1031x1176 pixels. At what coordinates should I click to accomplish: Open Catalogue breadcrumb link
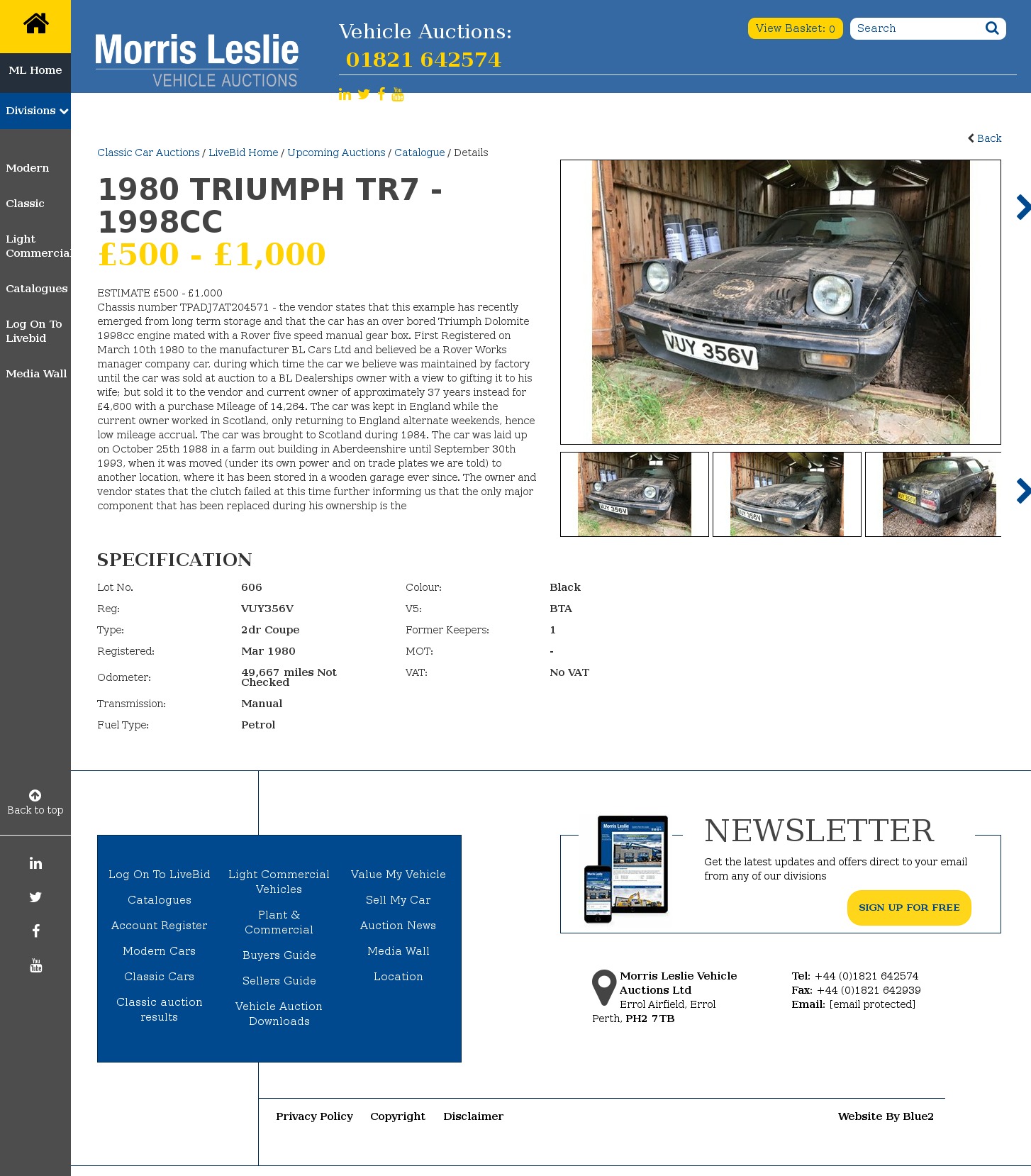420,152
